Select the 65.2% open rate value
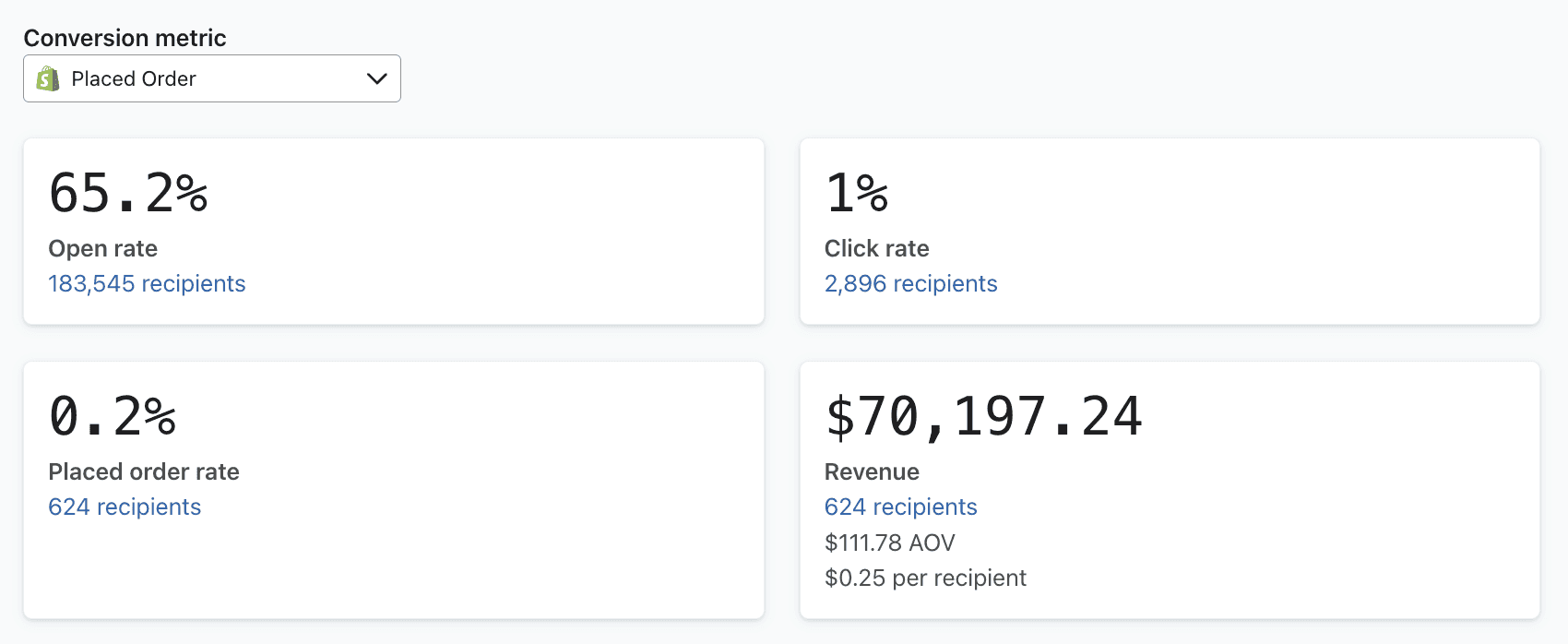Viewport: 1568px width, 644px height. [128, 193]
